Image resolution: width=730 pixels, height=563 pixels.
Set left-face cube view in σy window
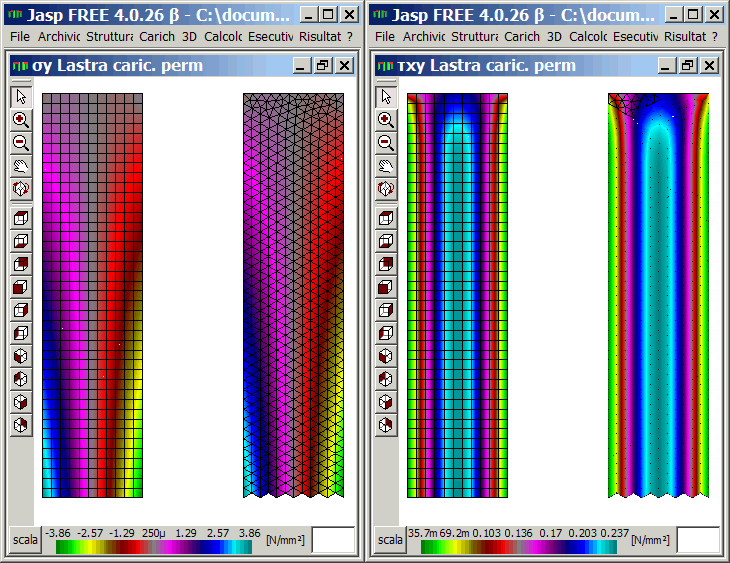21,333
